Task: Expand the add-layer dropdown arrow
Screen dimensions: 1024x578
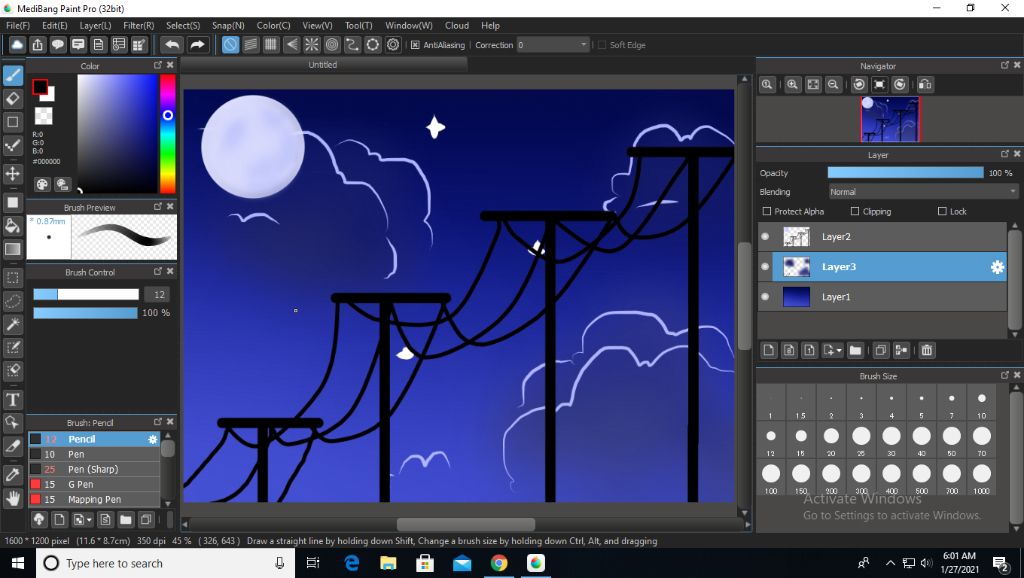Action: pyautogui.click(x=839, y=351)
